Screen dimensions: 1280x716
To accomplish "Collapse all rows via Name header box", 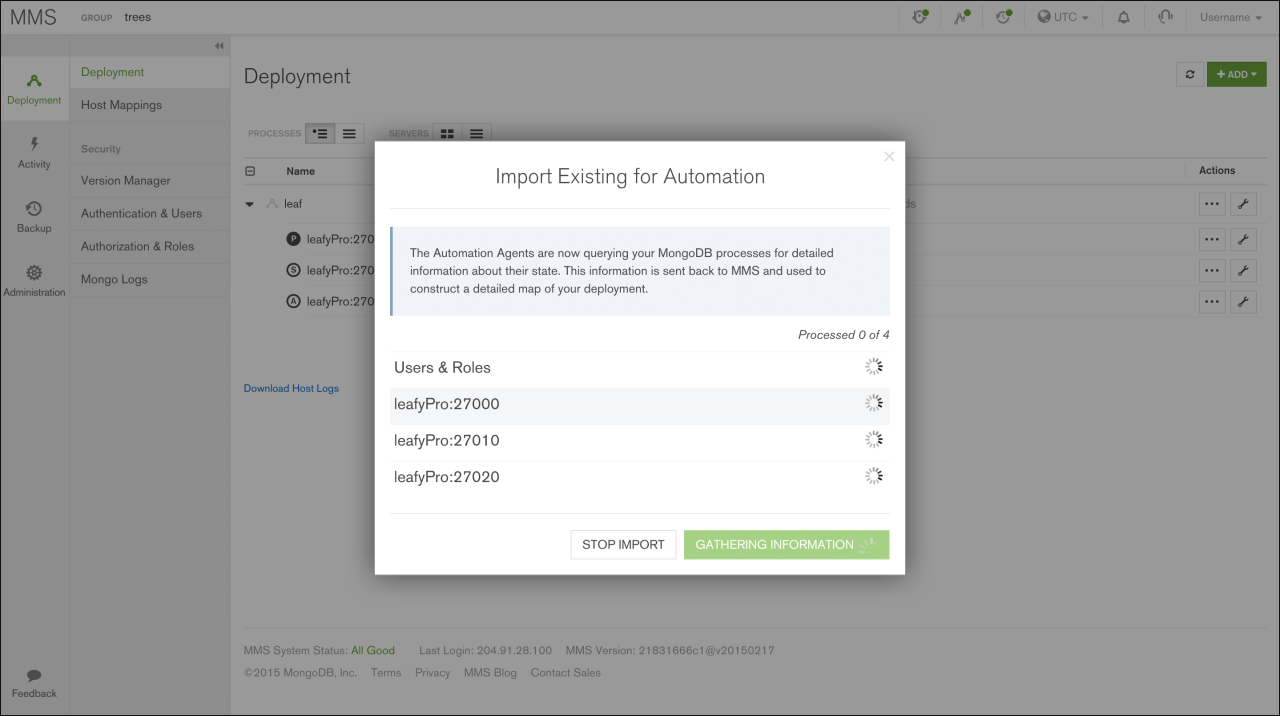I will (250, 171).
